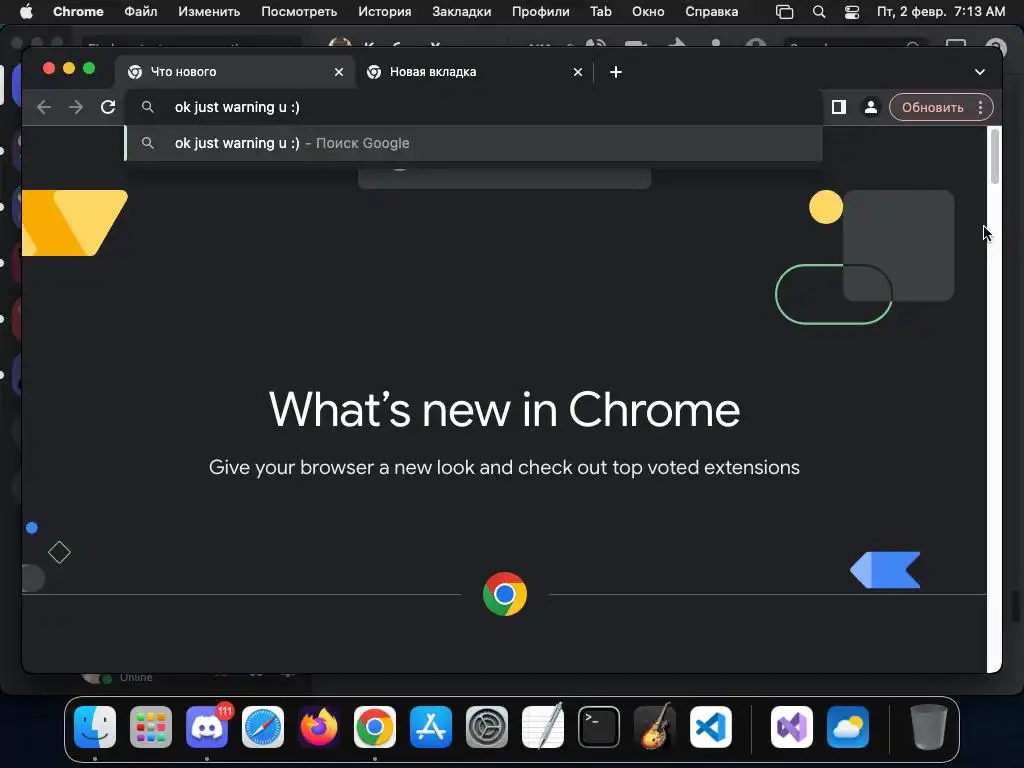Click the Chrome logo on the page

coord(505,594)
